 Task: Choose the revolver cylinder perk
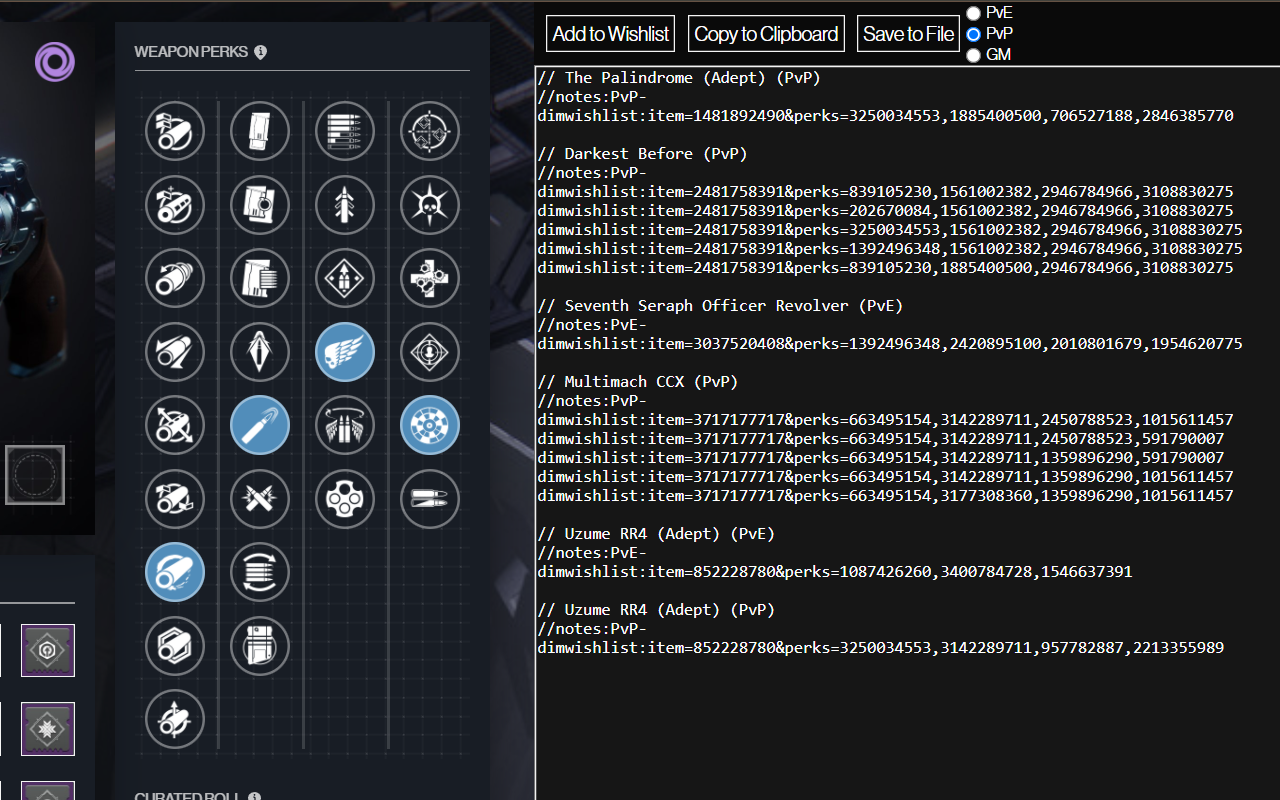pyautogui.click(x=345, y=499)
